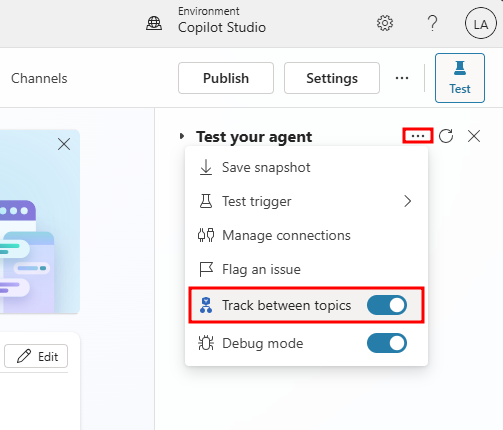503x430 pixels.
Task: Click the Edit button with pencil
Action: pos(36,356)
